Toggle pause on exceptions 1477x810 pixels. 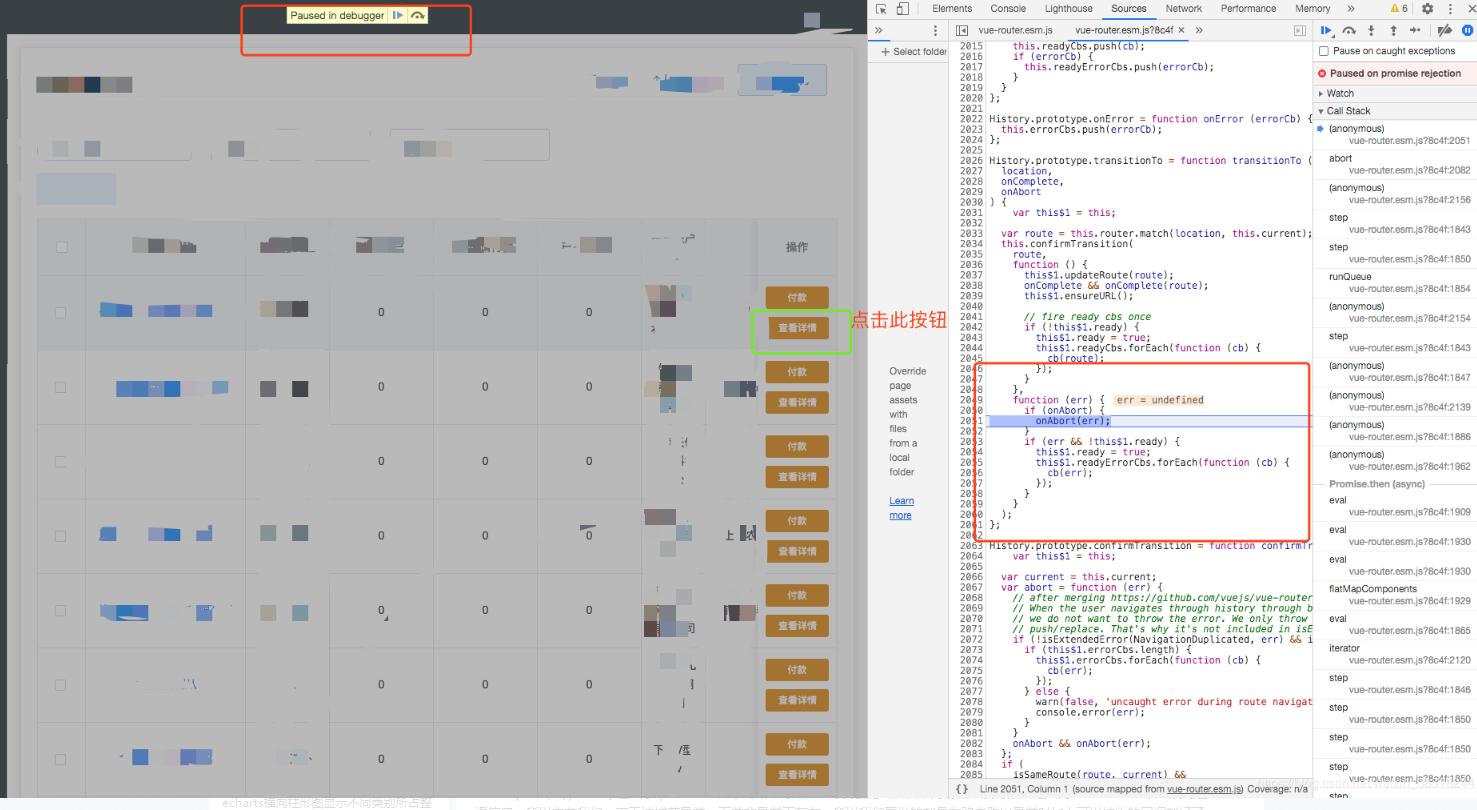[1468, 30]
